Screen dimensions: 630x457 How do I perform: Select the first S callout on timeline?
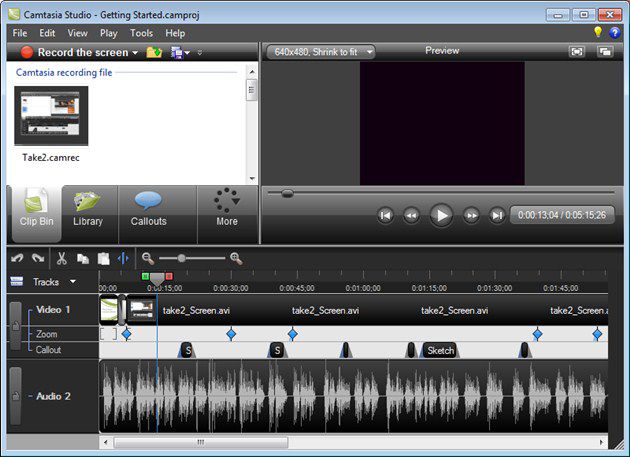click(187, 350)
